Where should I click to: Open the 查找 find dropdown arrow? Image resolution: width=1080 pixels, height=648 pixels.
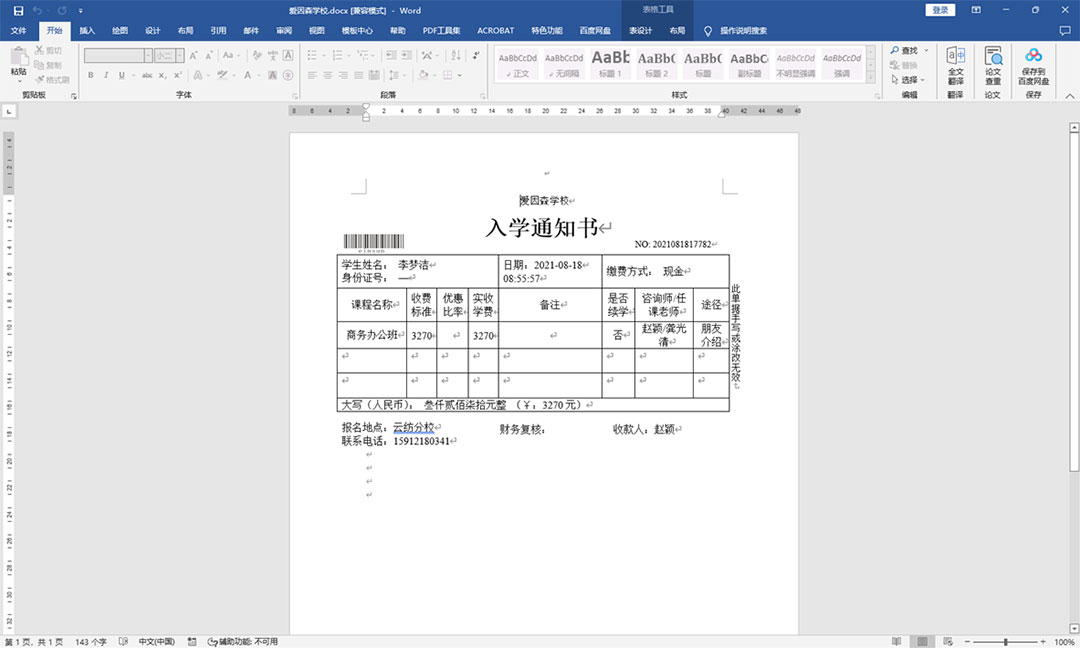pyautogui.click(x=926, y=50)
